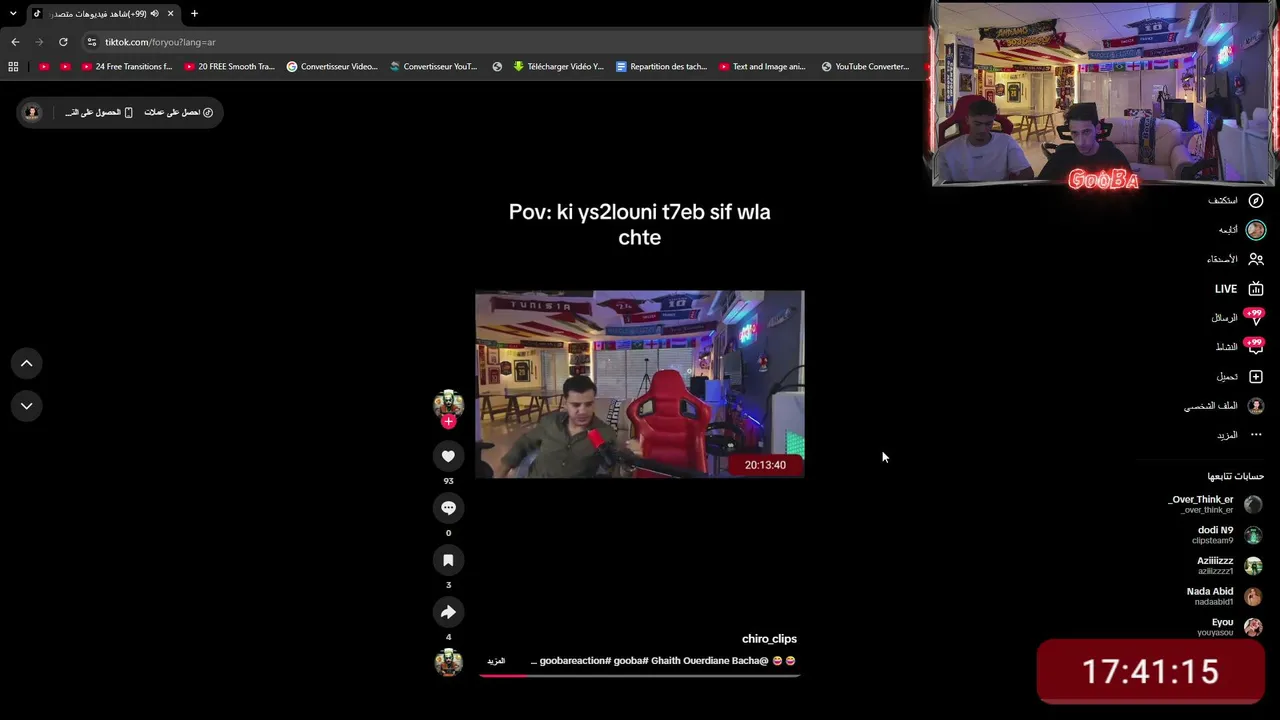Click the @Ghaith Ouerdiane Bacha mention
The height and width of the screenshot is (720, 1280).
coord(711,661)
